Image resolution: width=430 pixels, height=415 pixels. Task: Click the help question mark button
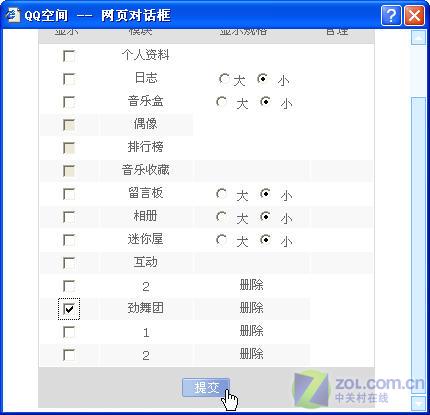click(x=391, y=16)
